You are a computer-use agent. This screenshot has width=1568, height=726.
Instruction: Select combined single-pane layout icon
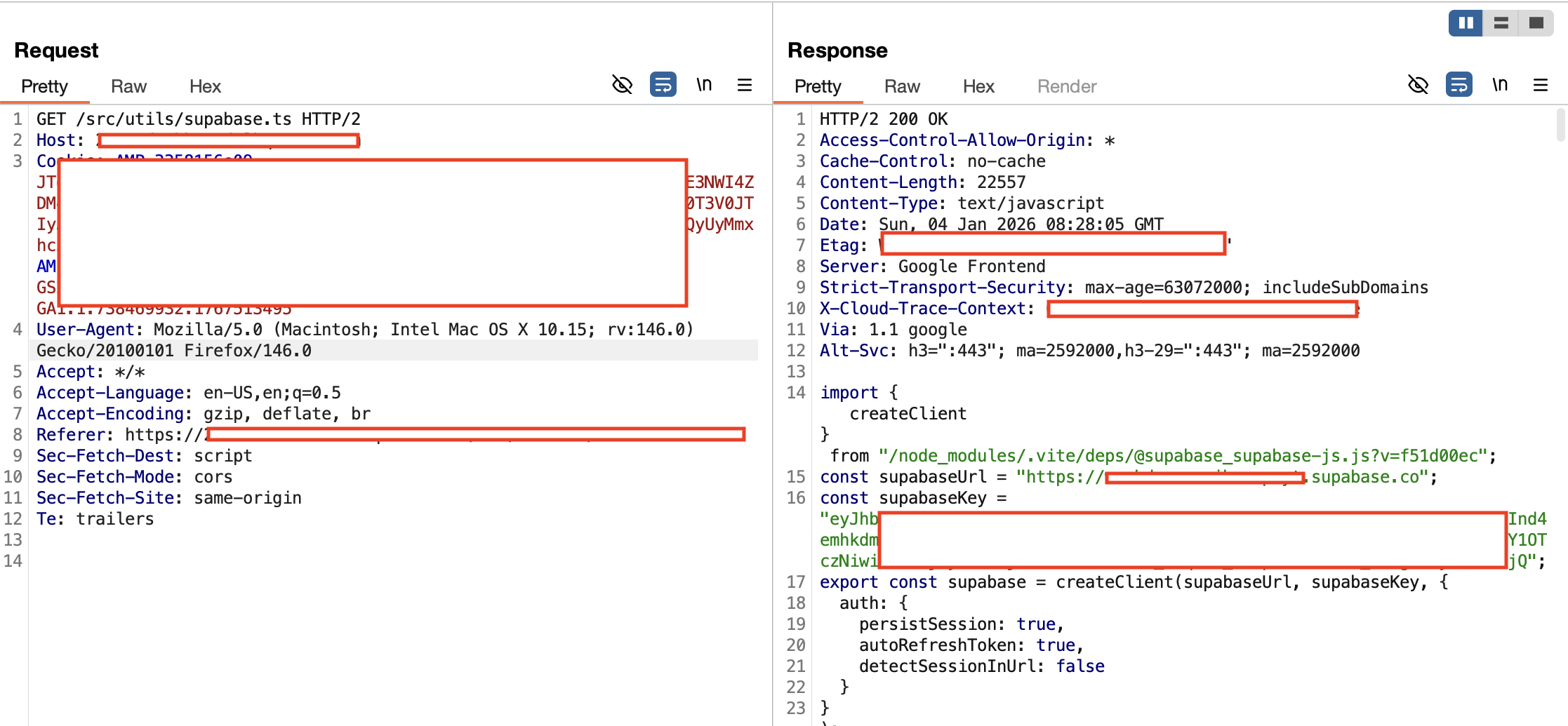click(1536, 23)
